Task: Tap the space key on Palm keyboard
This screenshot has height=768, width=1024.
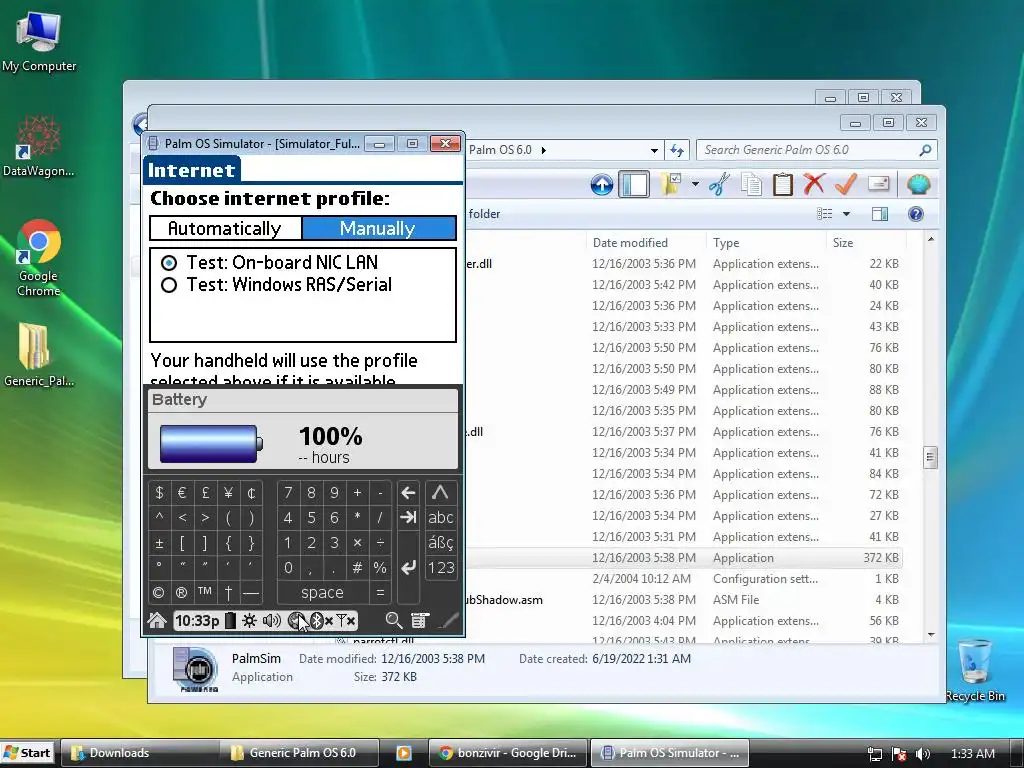Action: 322,592
